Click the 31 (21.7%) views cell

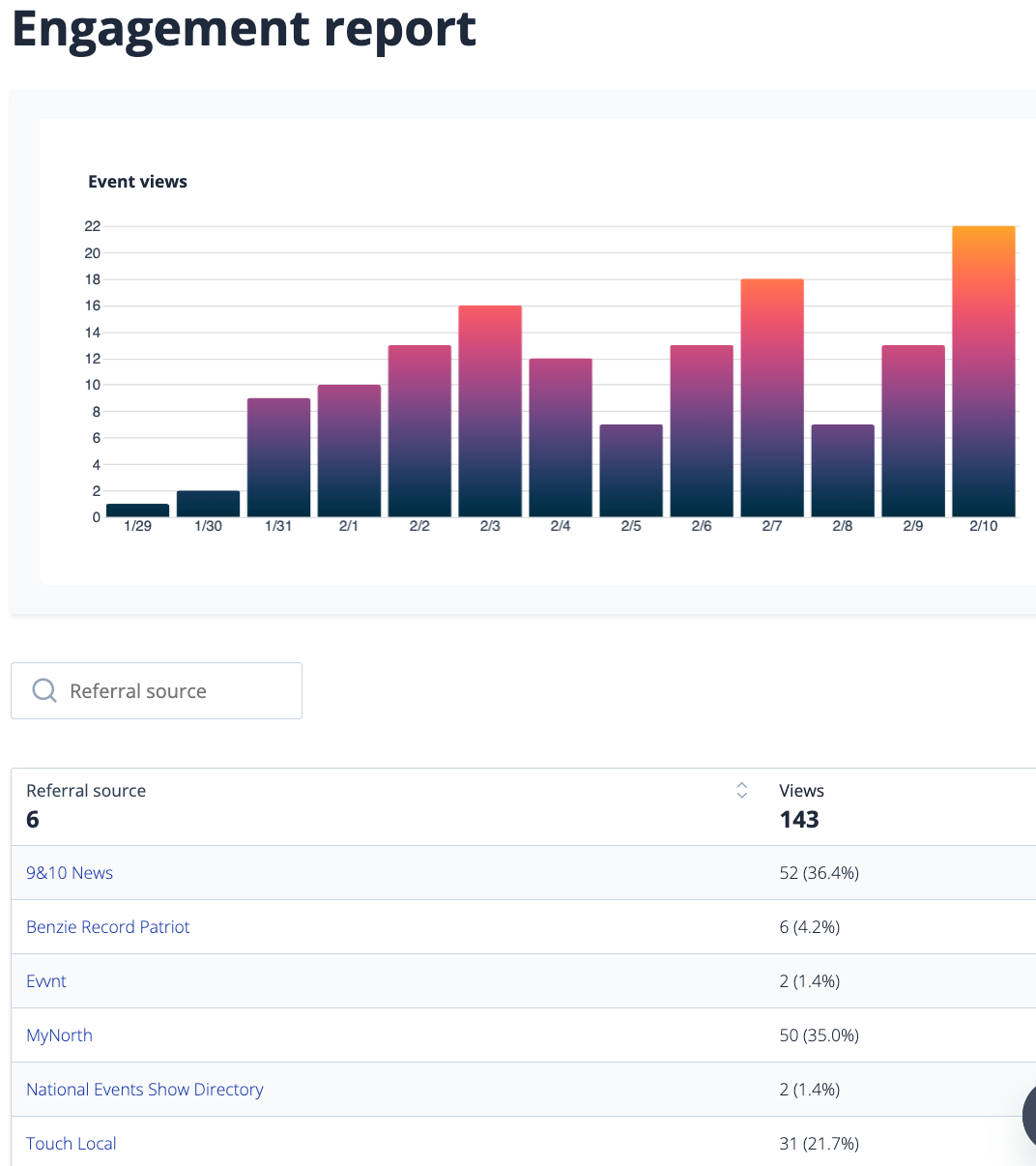pyautogui.click(x=819, y=1144)
